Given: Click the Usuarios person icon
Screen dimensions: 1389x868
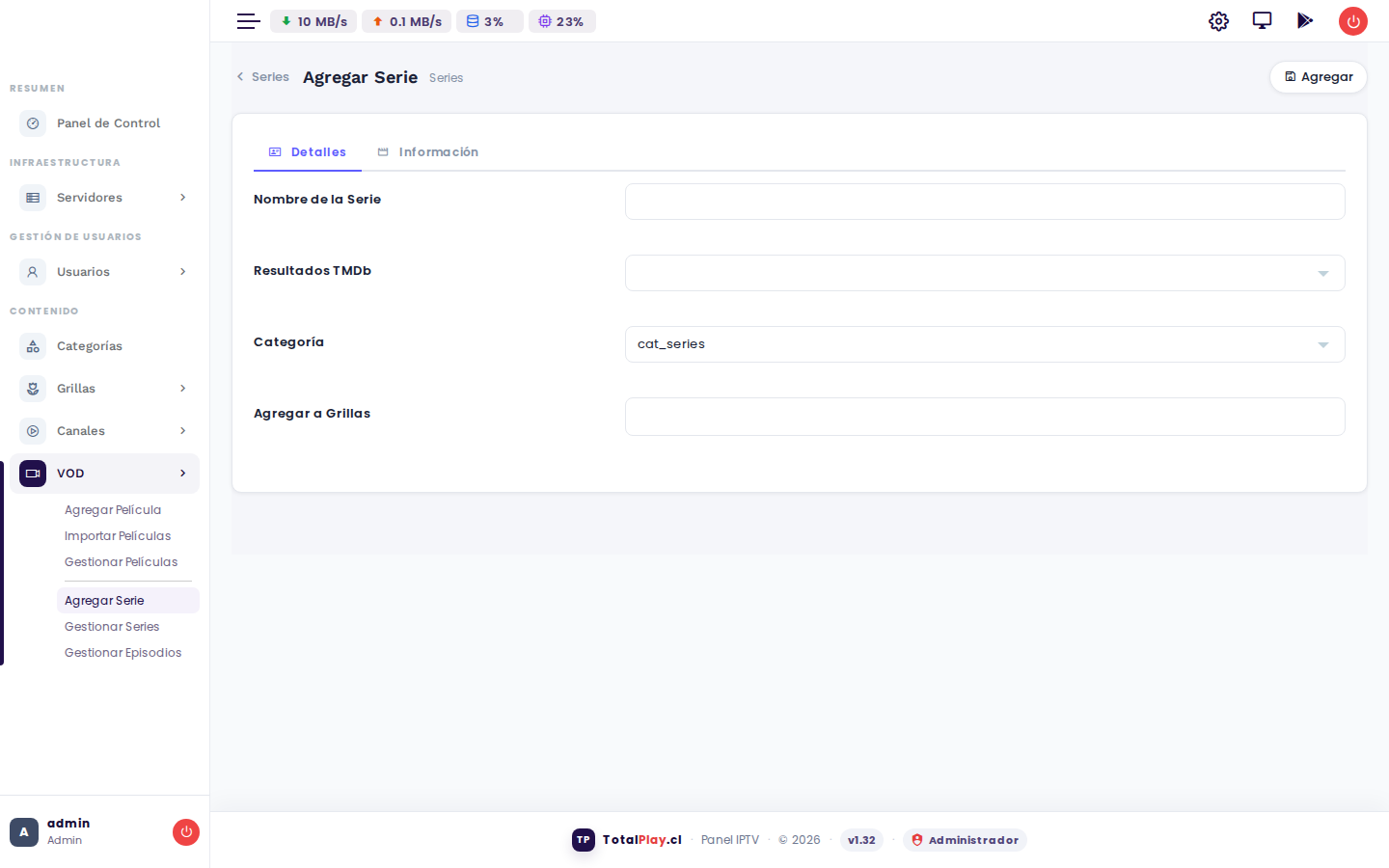Looking at the screenshot, I should tap(33, 272).
